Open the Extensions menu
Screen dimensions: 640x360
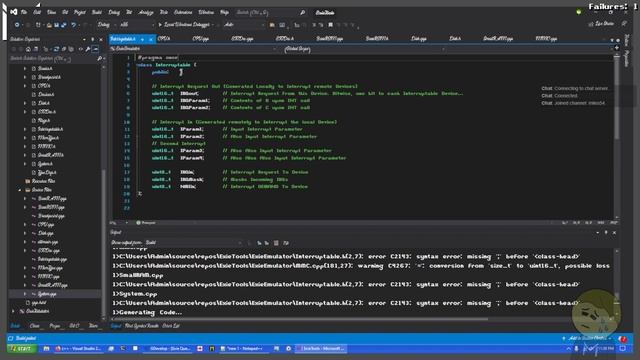click(x=183, y=13)
